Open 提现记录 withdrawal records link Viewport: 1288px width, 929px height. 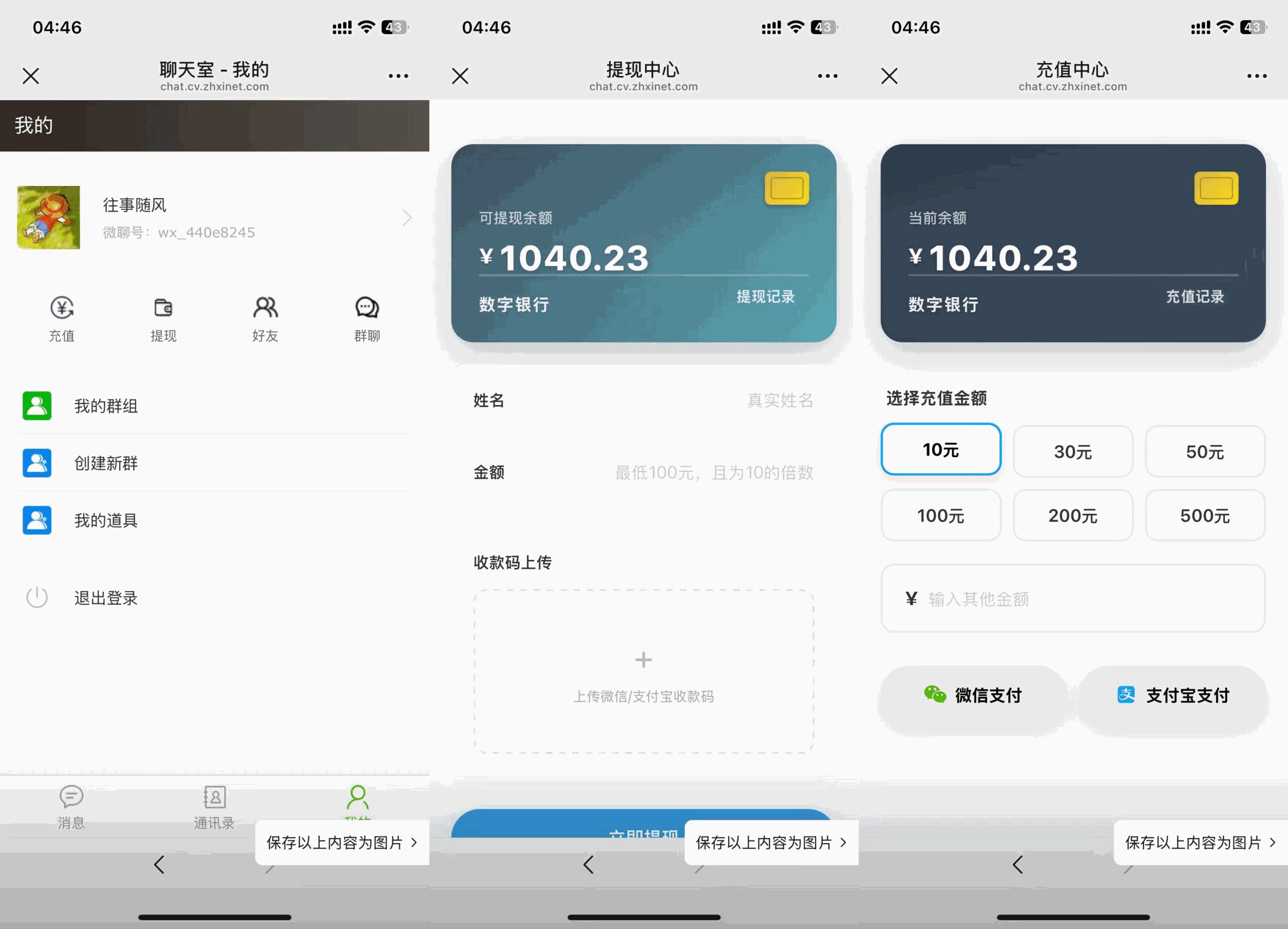(x=765, y=296)
